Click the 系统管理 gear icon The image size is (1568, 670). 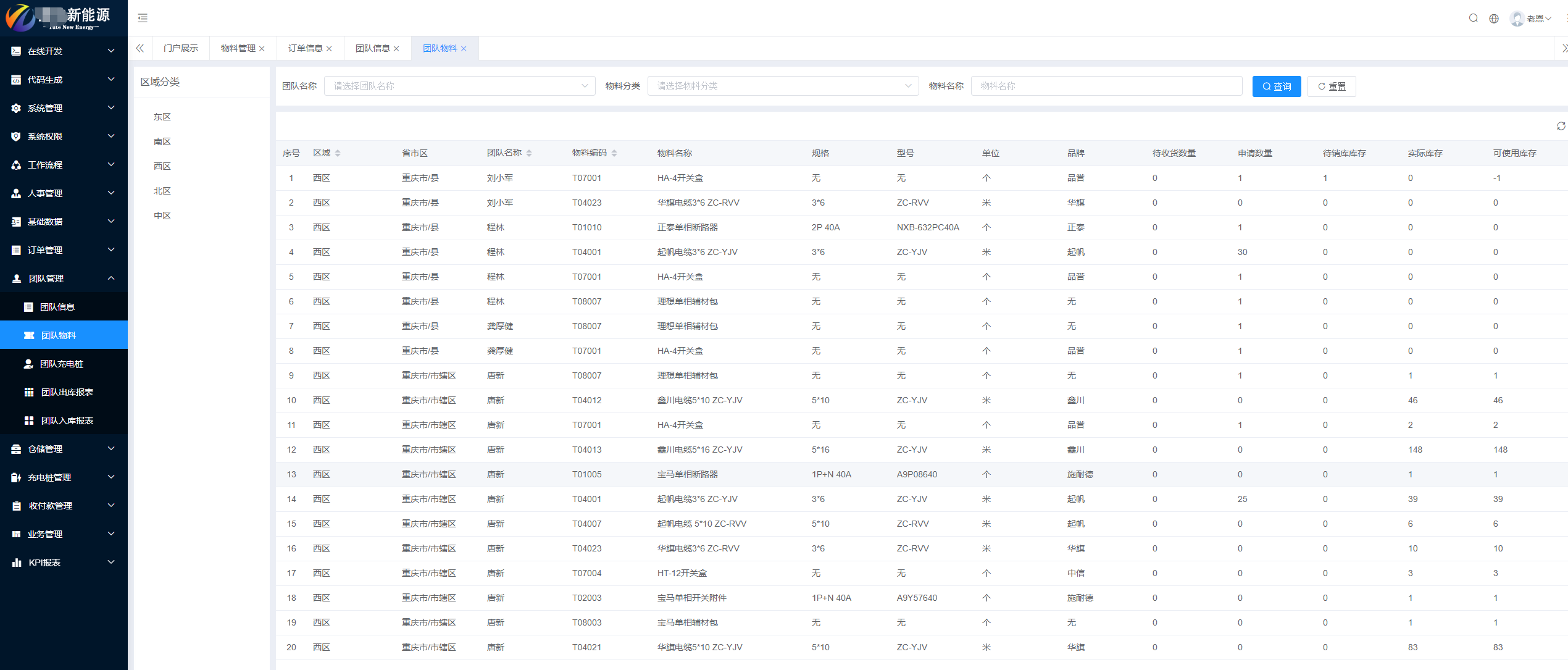[16, 108]
